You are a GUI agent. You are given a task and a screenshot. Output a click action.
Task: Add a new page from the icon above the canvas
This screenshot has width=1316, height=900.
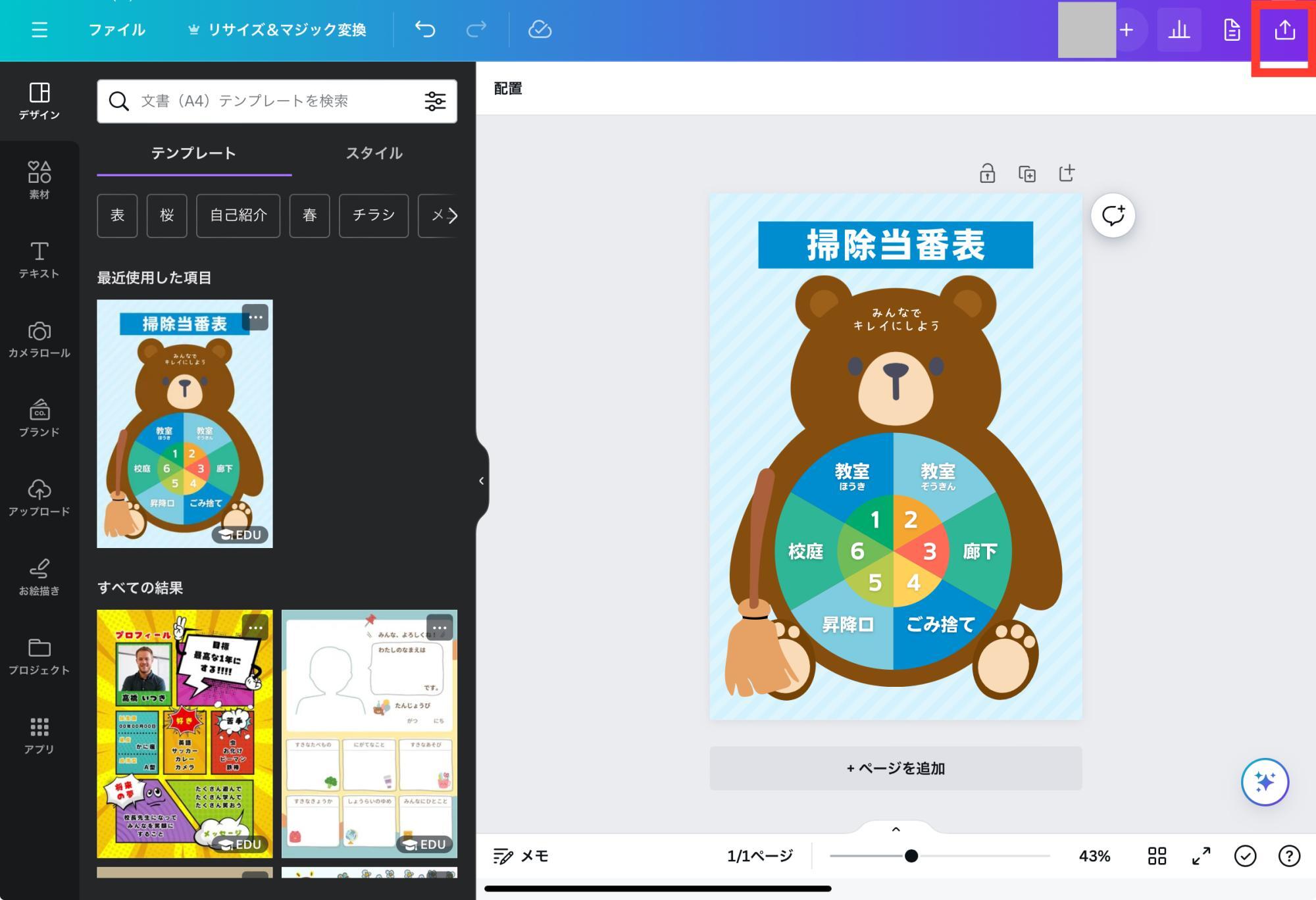click(x=1067, y=173)
